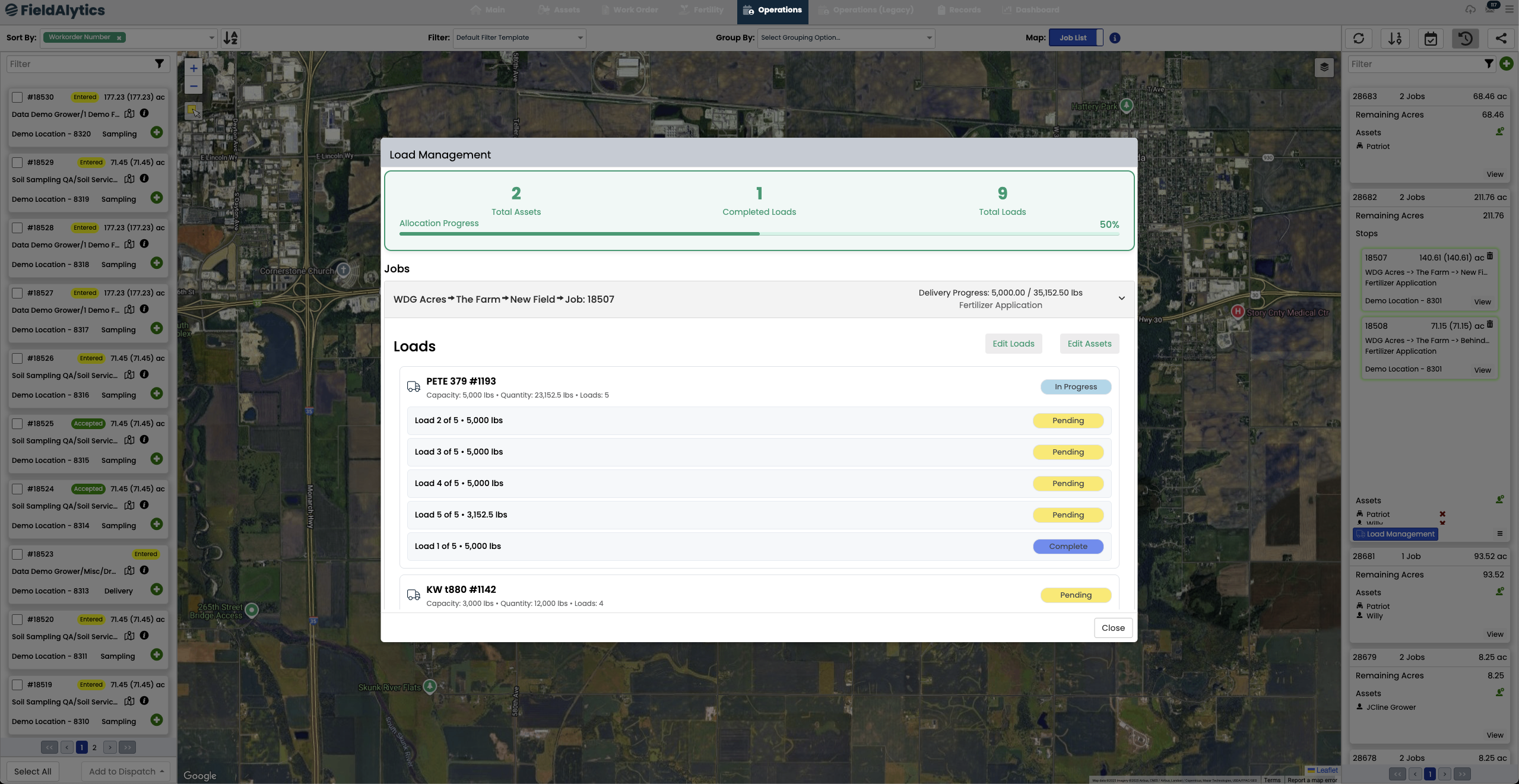
Task: Open the history clock icon
Action: 1465,39
